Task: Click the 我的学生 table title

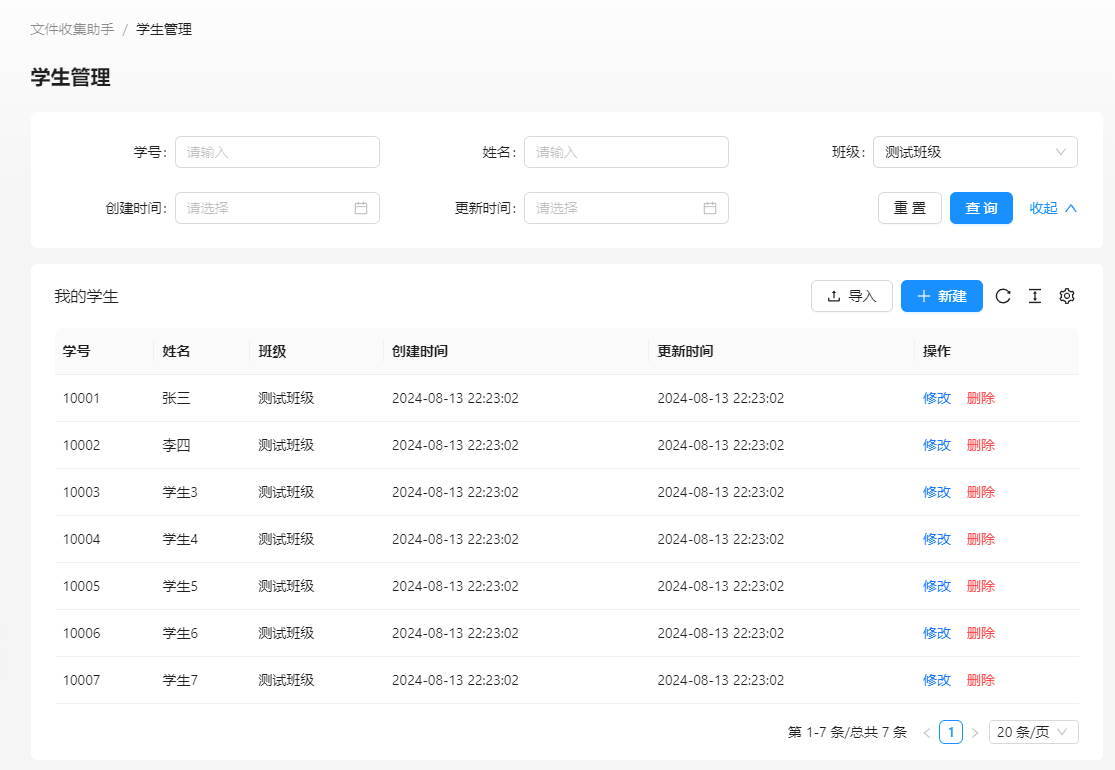Action: coord(87,296)
